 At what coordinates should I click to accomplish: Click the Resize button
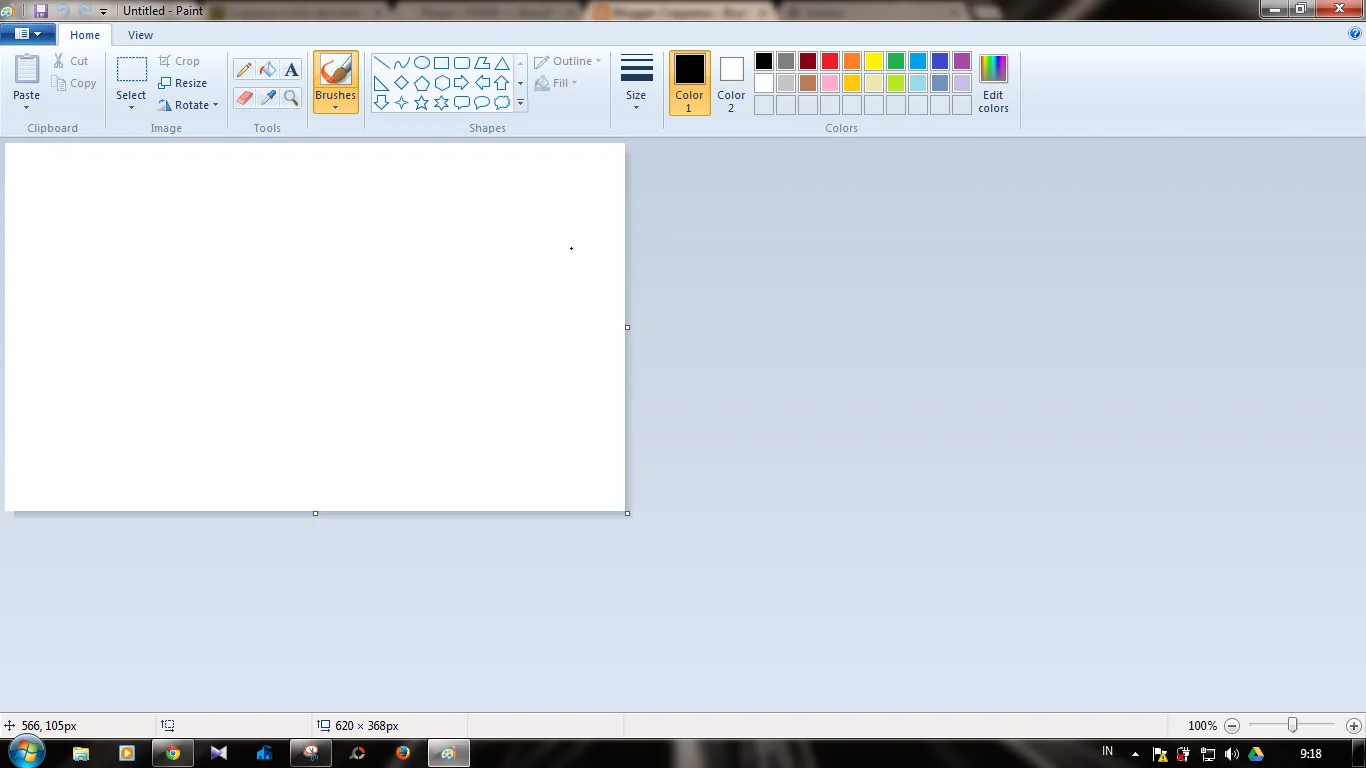[x=183, y=83]
